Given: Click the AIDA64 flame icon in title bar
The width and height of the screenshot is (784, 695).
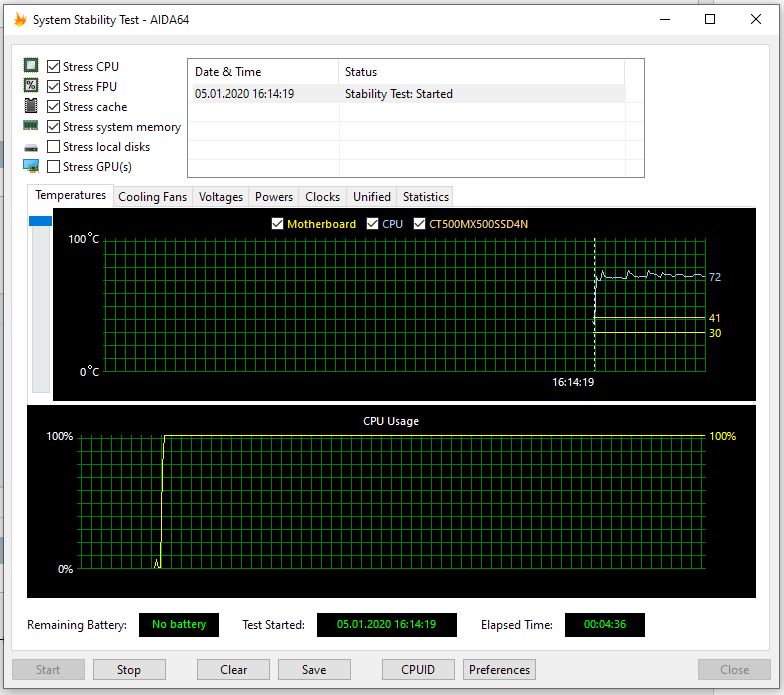Looking at the screenshot, I should tap(20, 20).
